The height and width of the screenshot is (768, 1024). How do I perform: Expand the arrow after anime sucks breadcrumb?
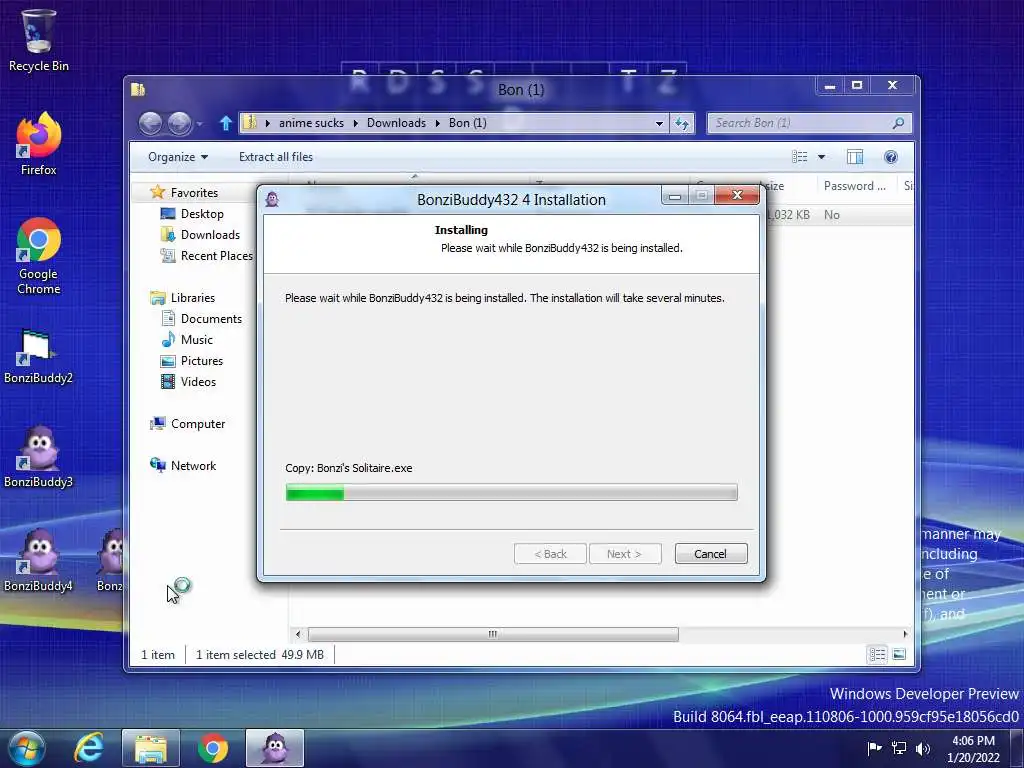tap(355, 123)
